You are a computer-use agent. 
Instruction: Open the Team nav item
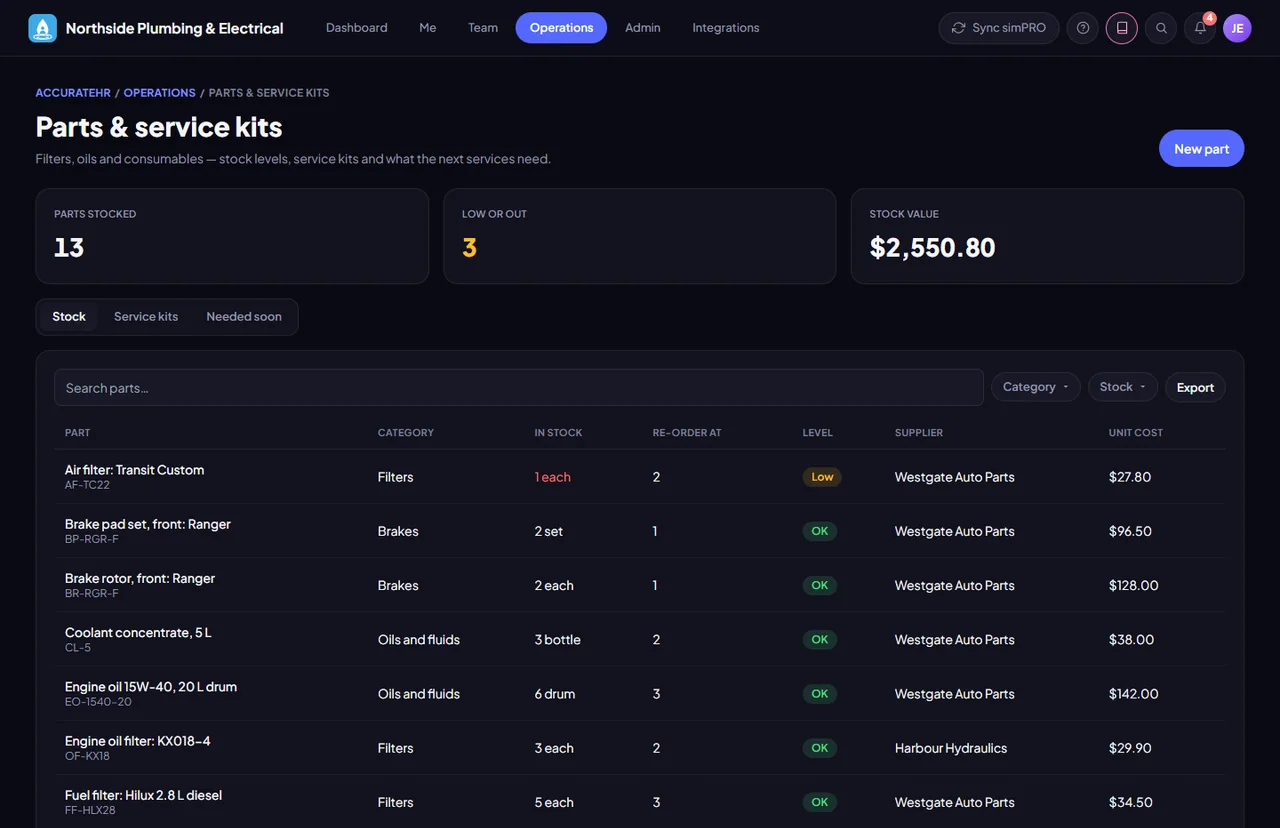pos(483,28)
